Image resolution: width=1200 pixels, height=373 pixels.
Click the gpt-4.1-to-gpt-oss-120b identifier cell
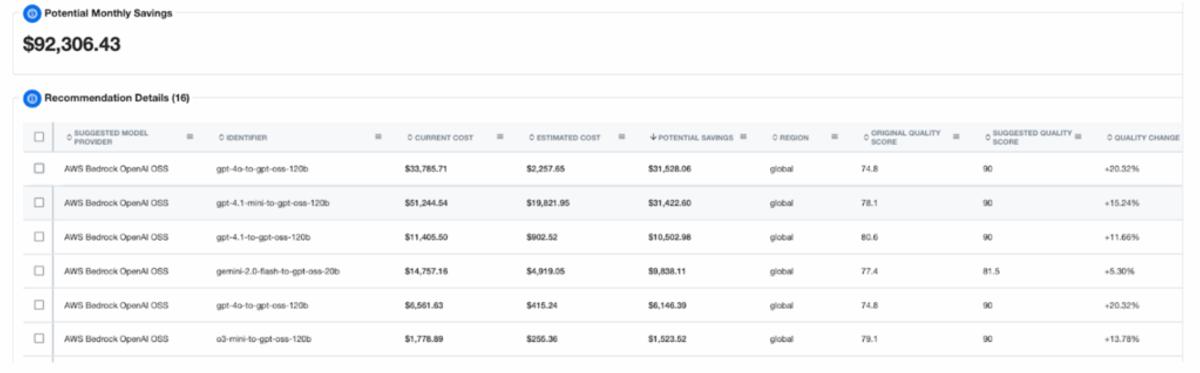263,236
